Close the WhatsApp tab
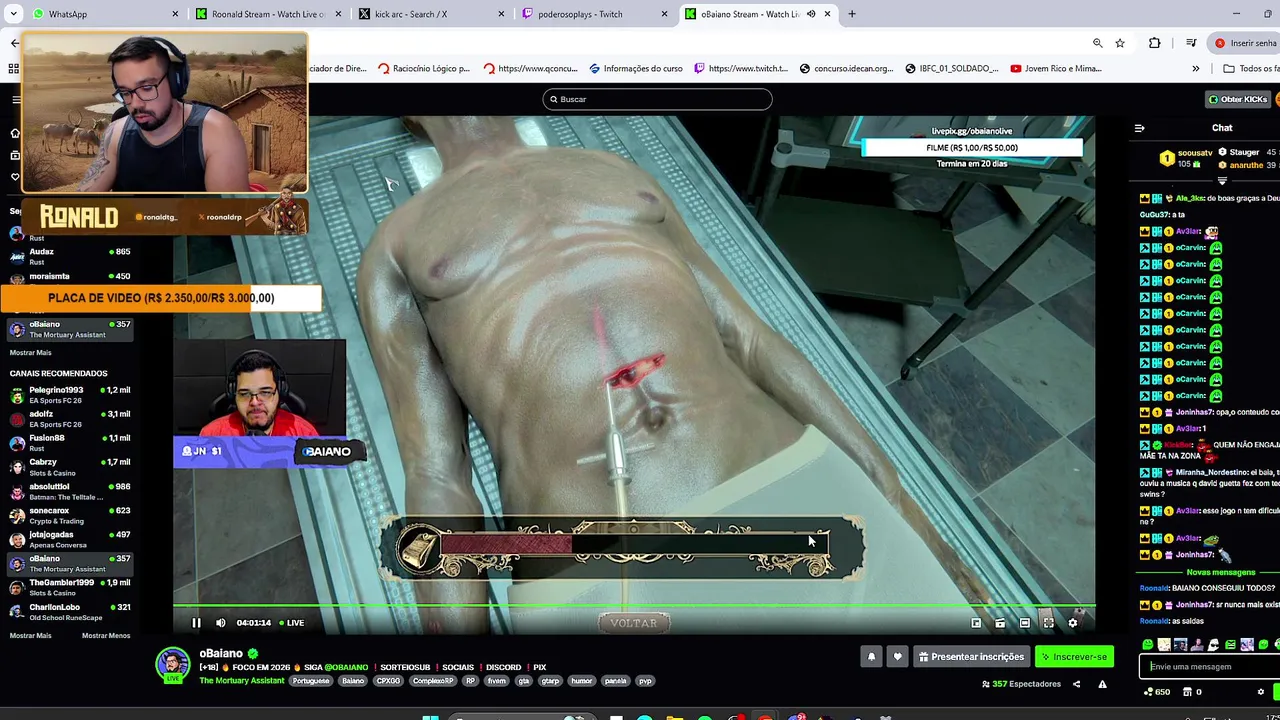Screen dimensions: 1280x720 click(175, 14)
